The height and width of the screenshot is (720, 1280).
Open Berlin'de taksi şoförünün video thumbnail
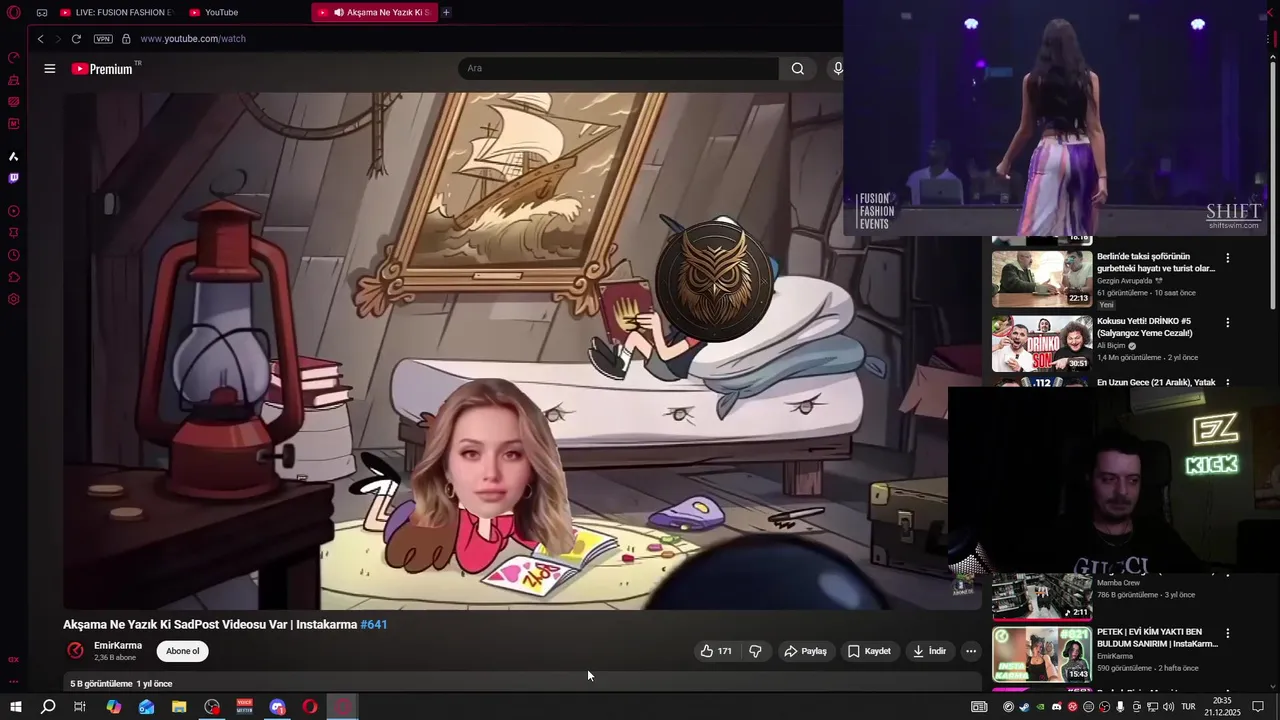pos(1041,278)
